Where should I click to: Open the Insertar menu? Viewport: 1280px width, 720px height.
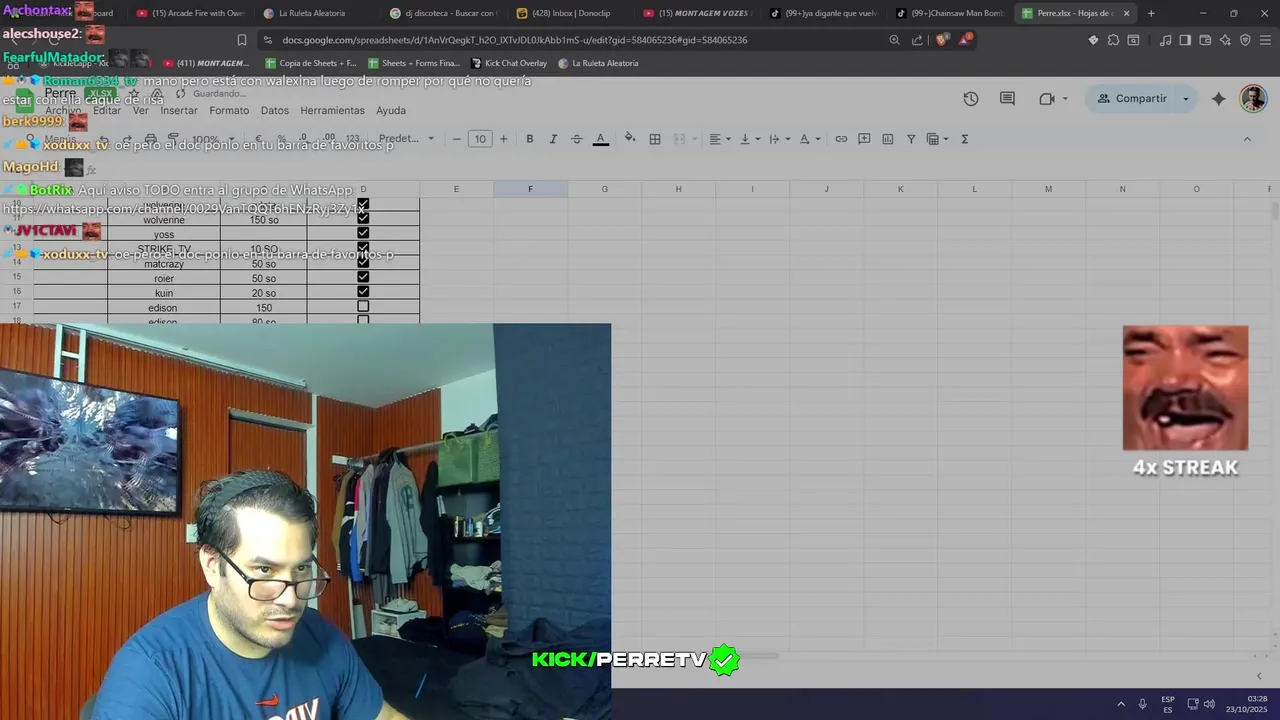tap(179, 111)
